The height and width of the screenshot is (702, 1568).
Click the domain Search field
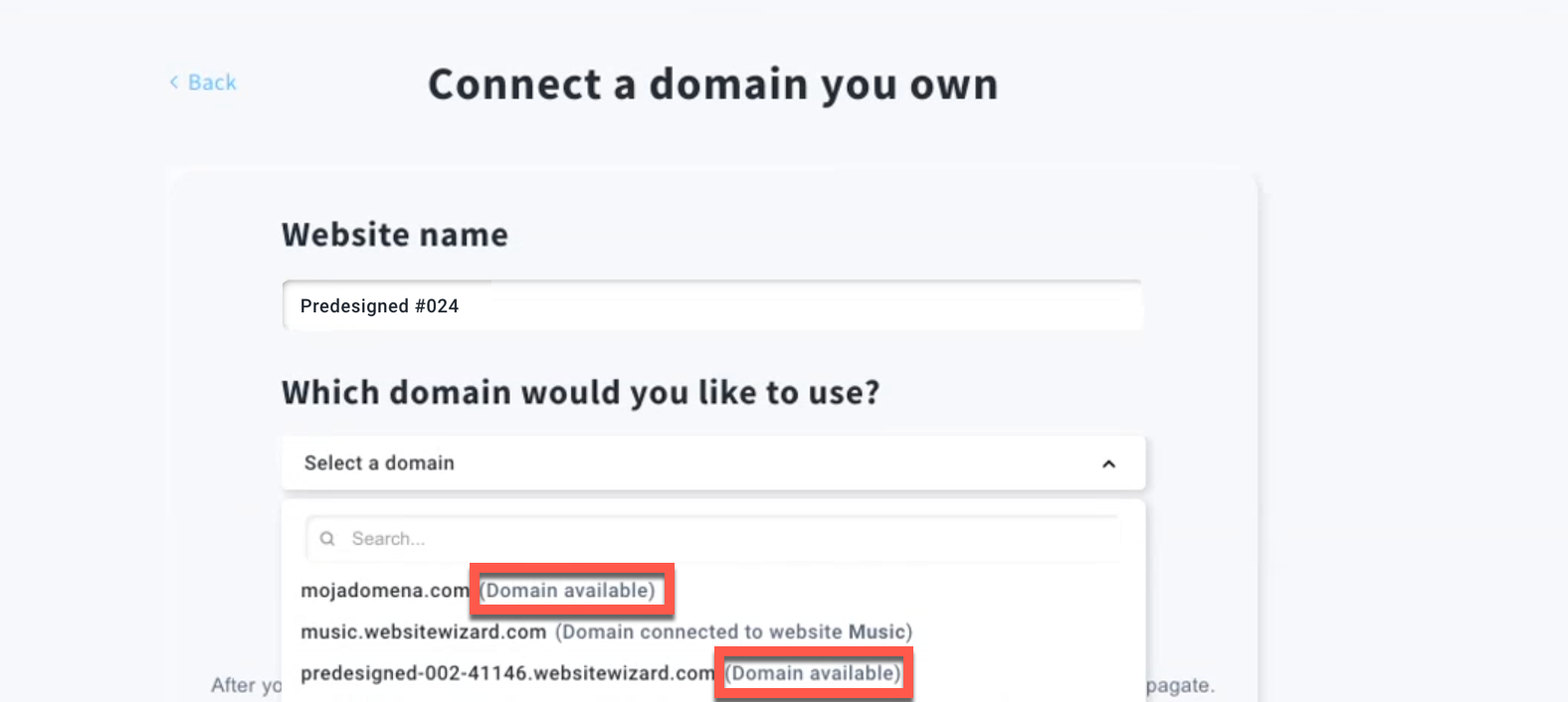pyautogui.click(x=712, y=539)
